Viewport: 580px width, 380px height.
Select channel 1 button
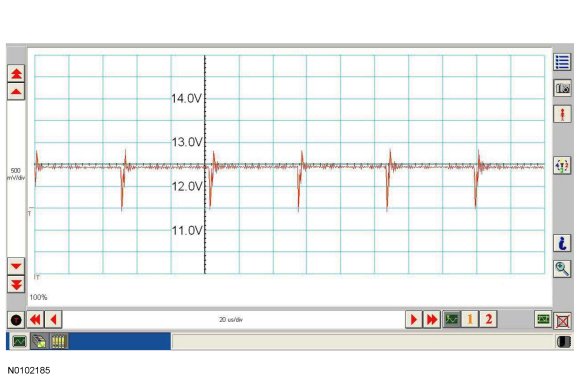pyautogui.click(x=470, y=319)
